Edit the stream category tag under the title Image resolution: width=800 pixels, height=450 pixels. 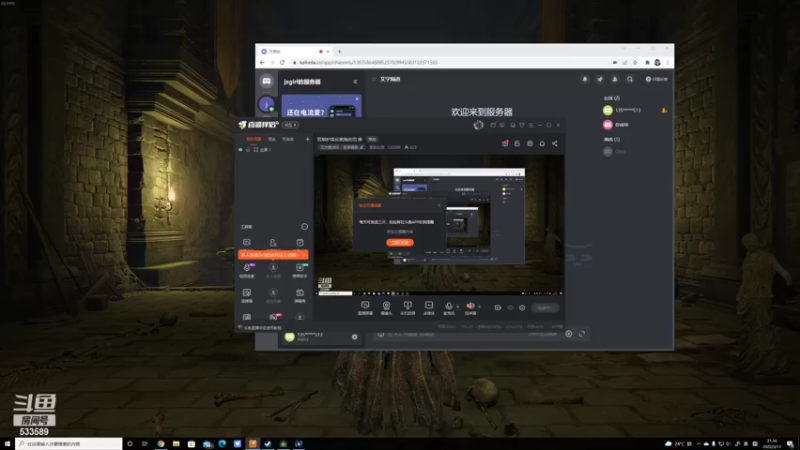341,147
